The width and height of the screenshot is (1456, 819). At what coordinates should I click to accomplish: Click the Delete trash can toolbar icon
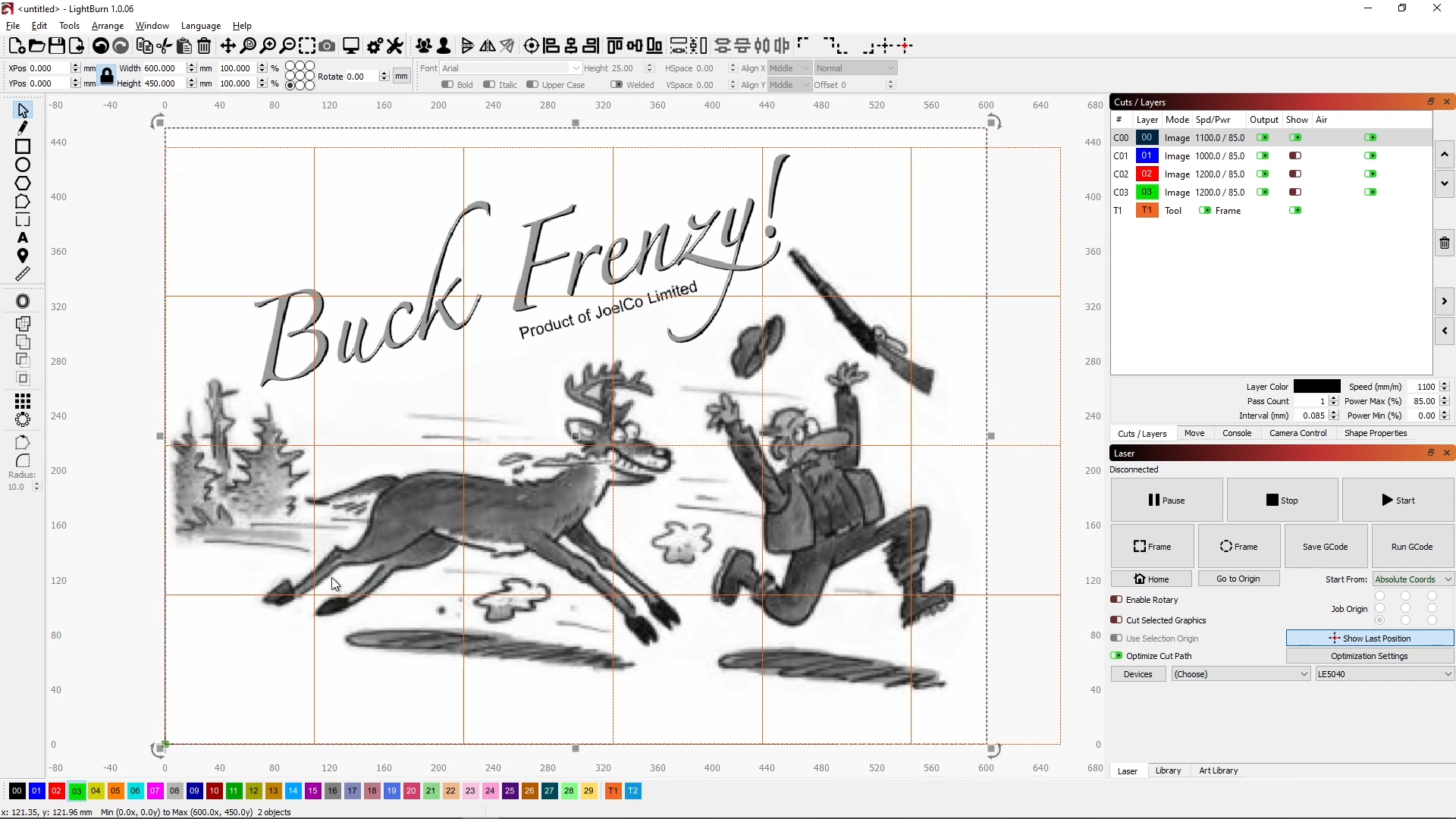pos(204,46)
